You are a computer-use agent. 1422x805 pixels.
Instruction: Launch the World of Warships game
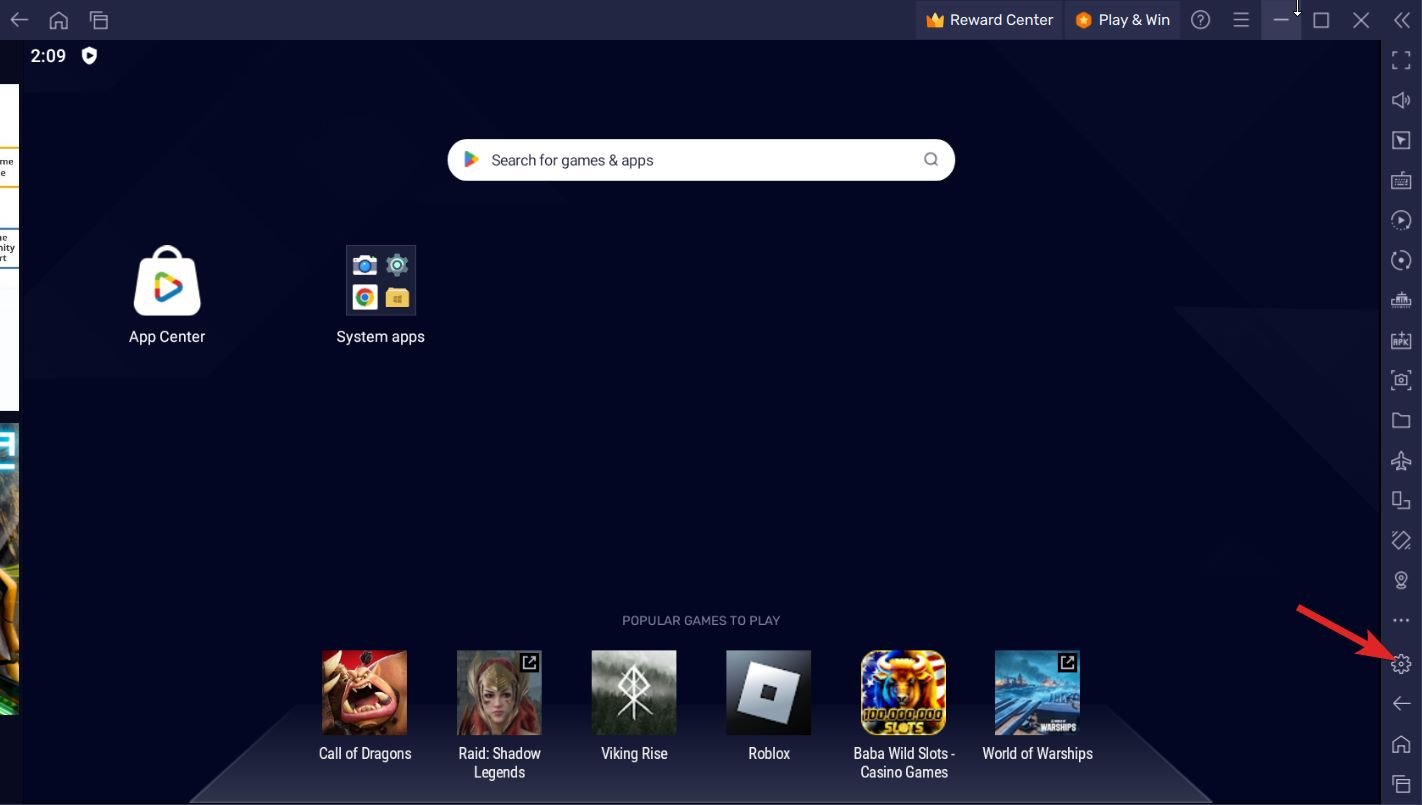pos(1037,706)
